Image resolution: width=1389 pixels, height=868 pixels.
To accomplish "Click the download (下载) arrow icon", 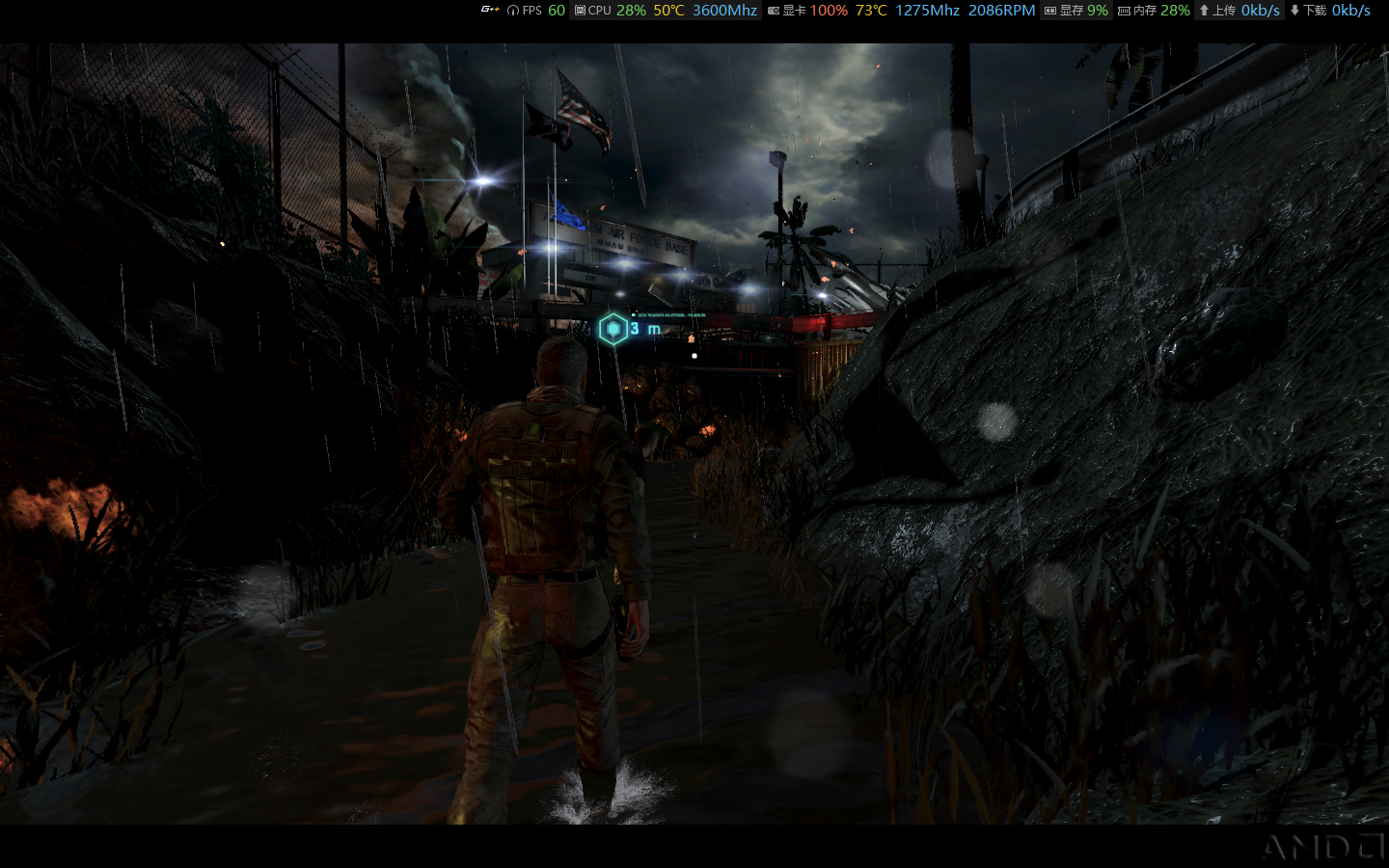I will click(x=1294, y=11).
